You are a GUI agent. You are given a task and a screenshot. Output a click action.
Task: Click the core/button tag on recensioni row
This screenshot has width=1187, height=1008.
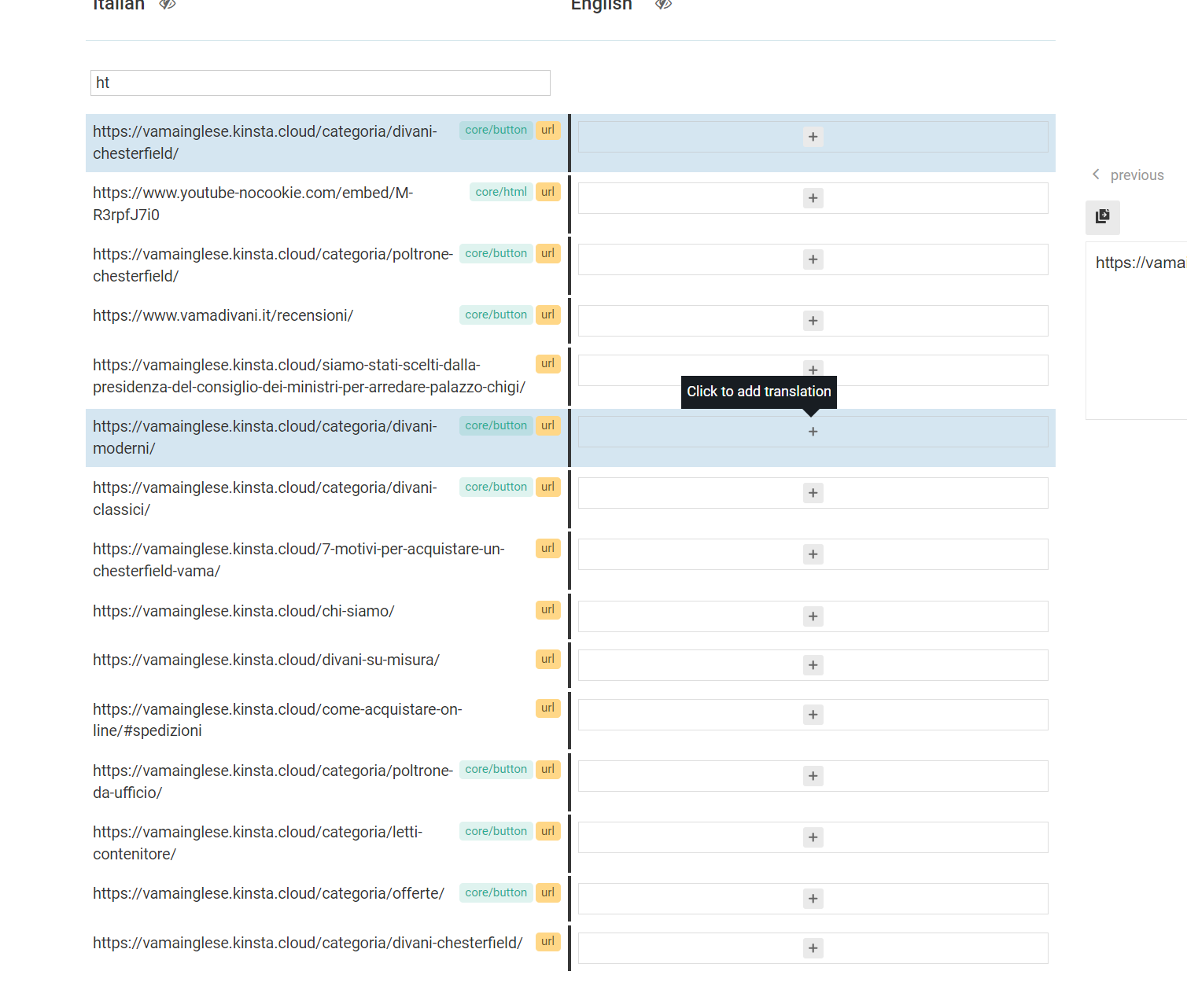(496, 315)
